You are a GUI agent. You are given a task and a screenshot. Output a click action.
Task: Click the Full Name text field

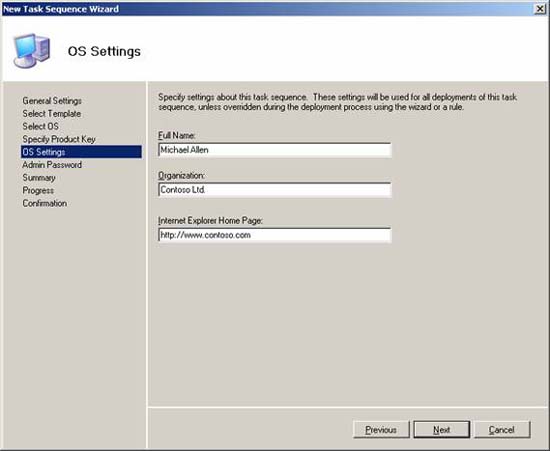click(x=275, y=150)
